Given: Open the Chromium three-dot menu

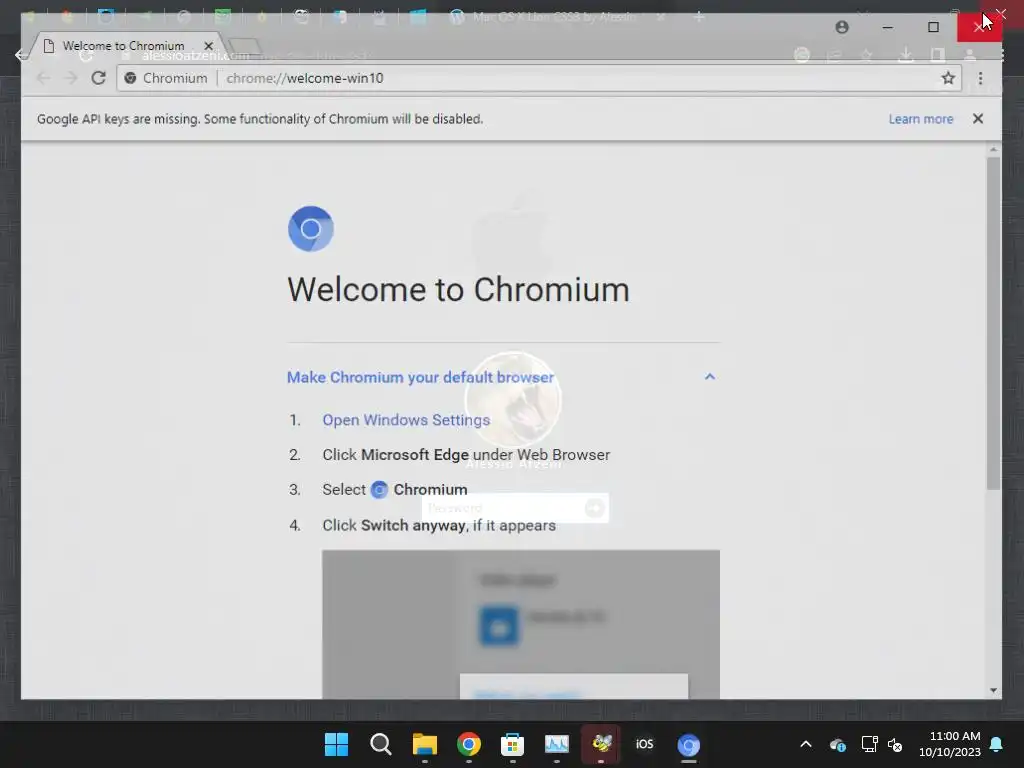Looking at the screenshot, I should pyautogui.click(x=980, y=78).
